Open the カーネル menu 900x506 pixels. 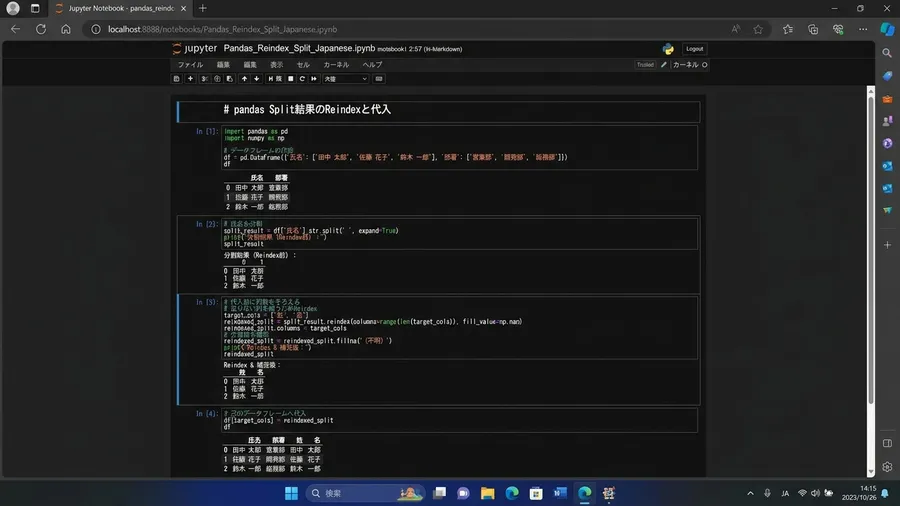click(336, 65)
